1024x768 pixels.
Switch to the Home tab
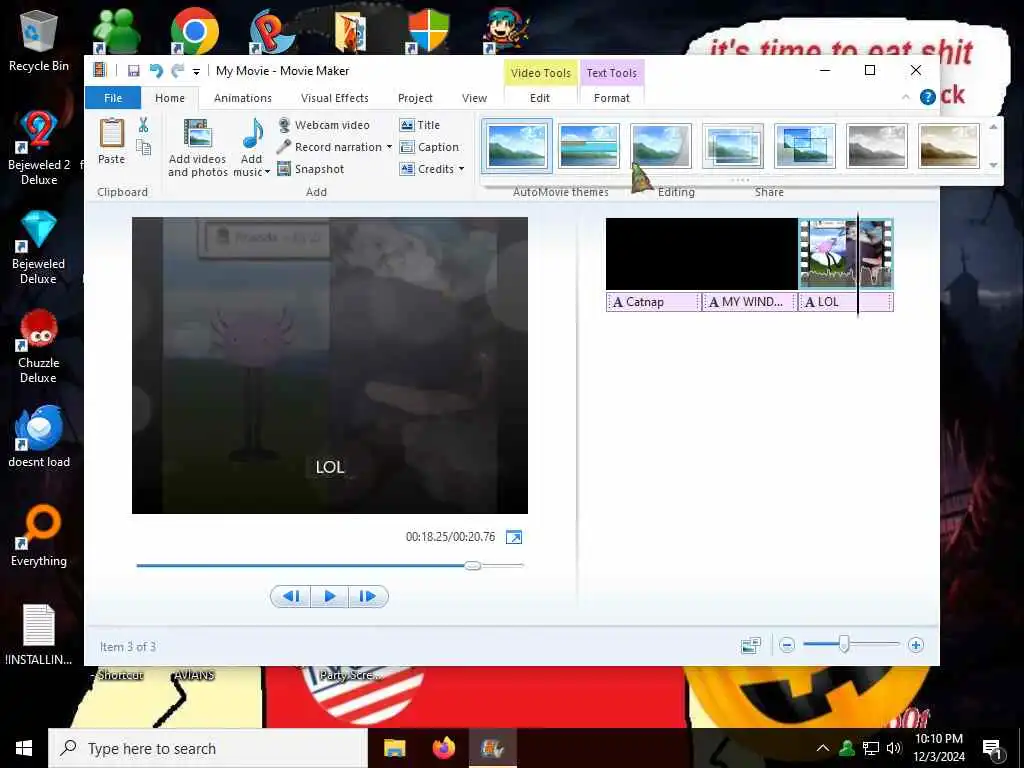click(170, 98)
